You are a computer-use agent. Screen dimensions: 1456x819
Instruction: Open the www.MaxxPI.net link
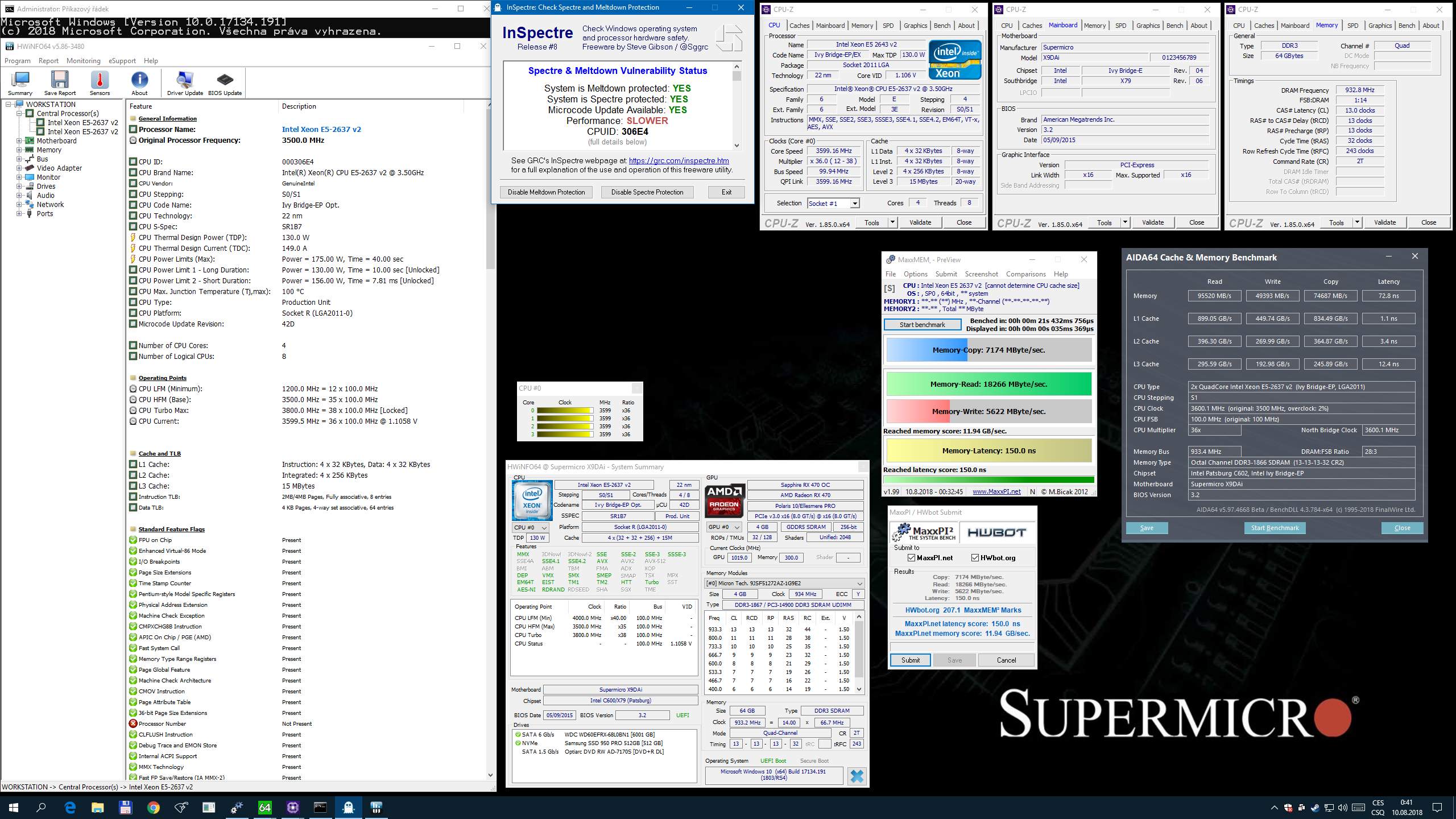tap(996, 492)
